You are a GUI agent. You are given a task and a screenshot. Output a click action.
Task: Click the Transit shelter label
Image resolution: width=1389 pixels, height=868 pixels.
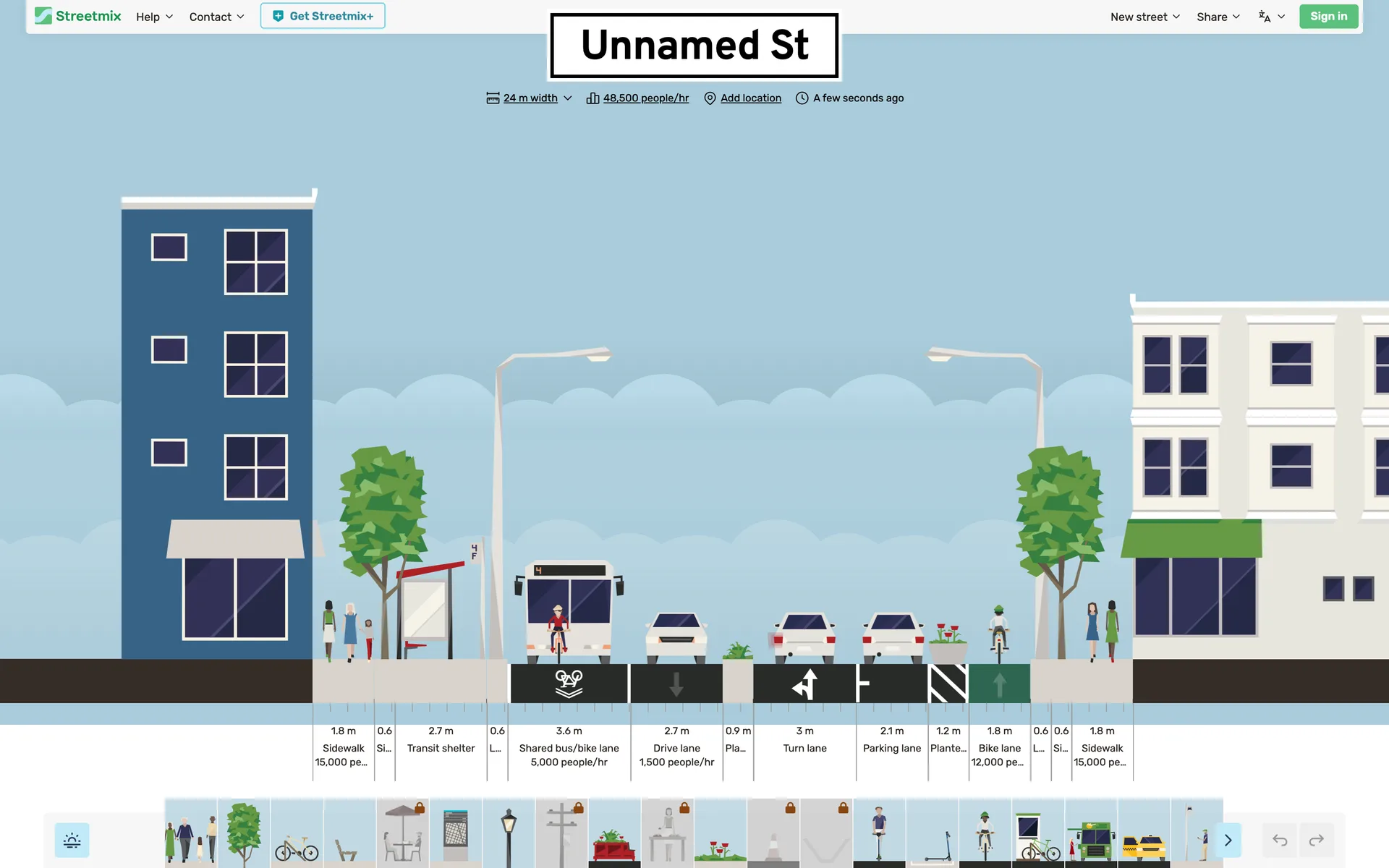[x=441, y=748]
